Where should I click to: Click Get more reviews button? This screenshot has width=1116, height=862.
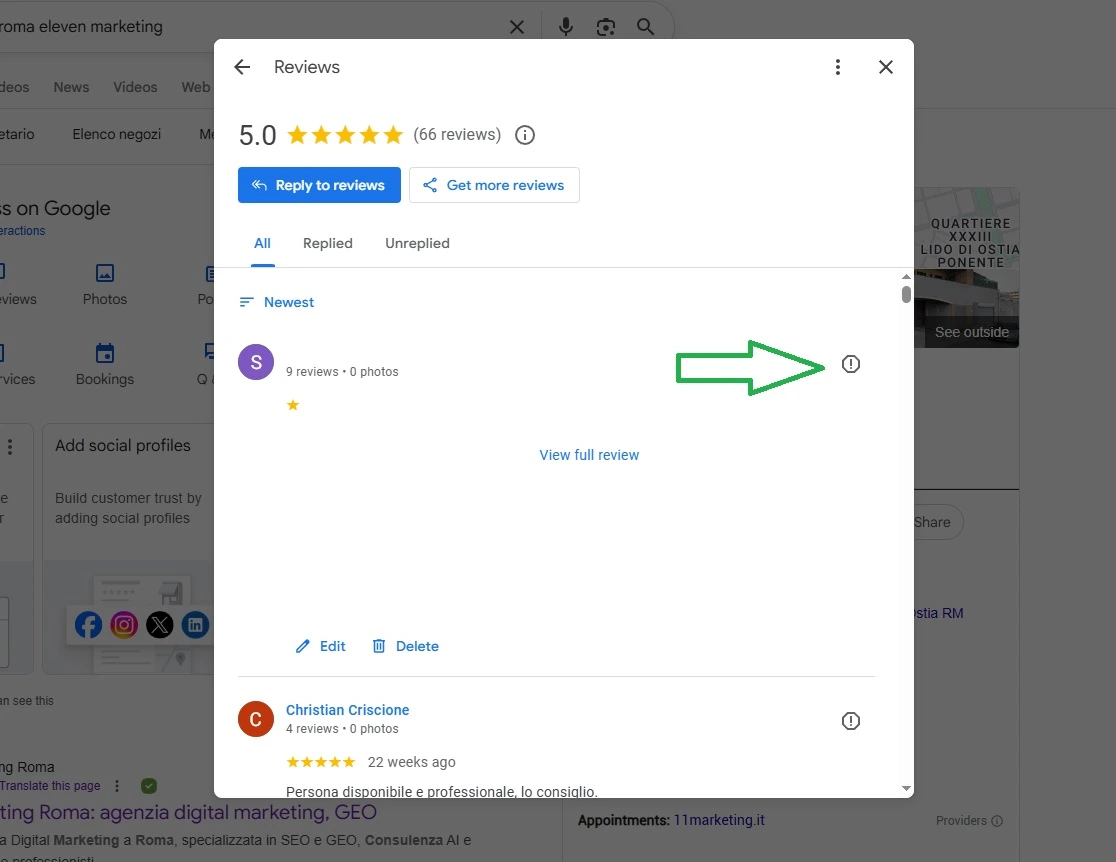tap(494, 185)
